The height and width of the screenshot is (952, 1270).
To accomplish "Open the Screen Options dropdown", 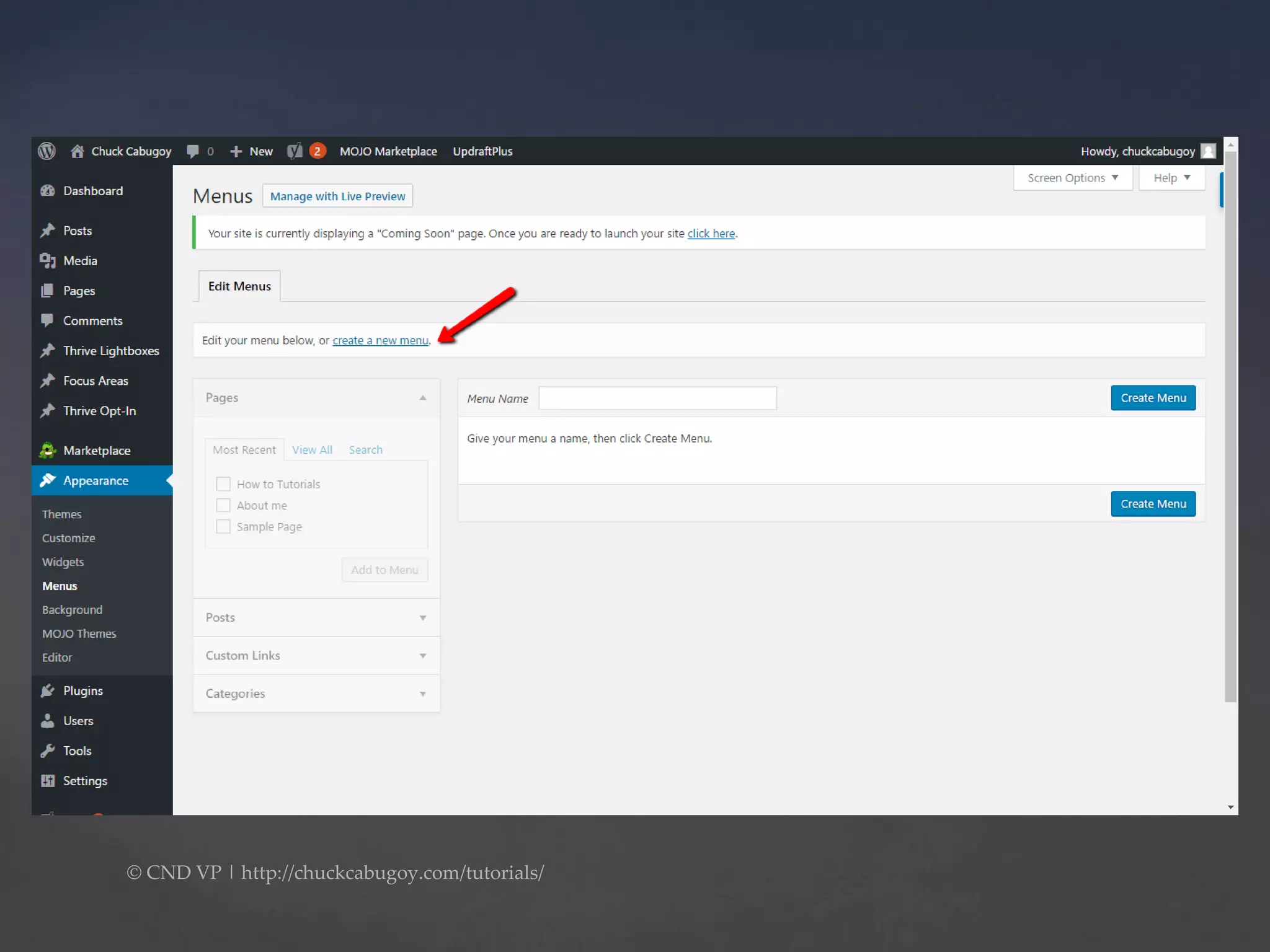I will (1073, 178).
